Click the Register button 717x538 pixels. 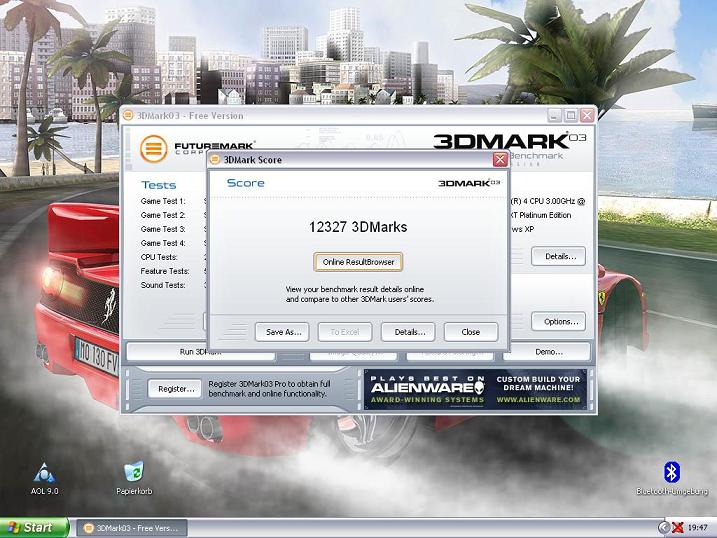click(175, 389)
